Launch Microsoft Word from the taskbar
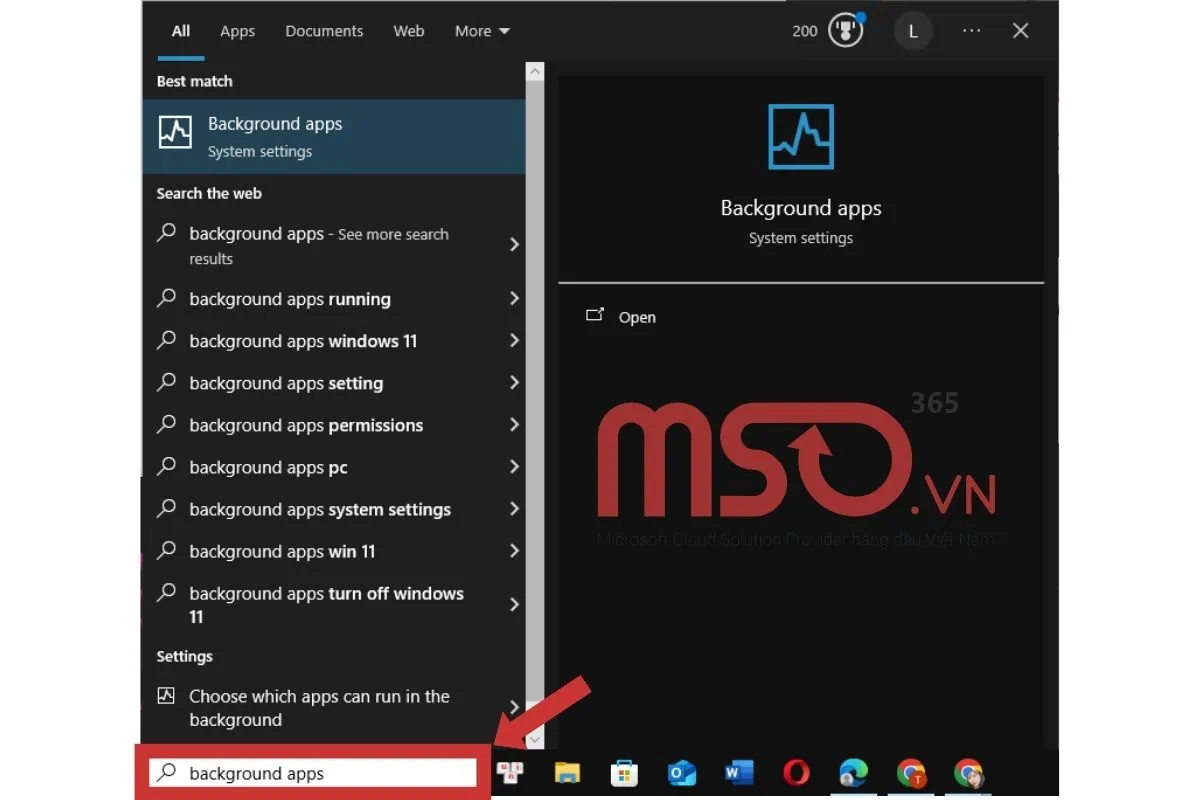Screen dimensions: 1200x800 pos(739,773)
